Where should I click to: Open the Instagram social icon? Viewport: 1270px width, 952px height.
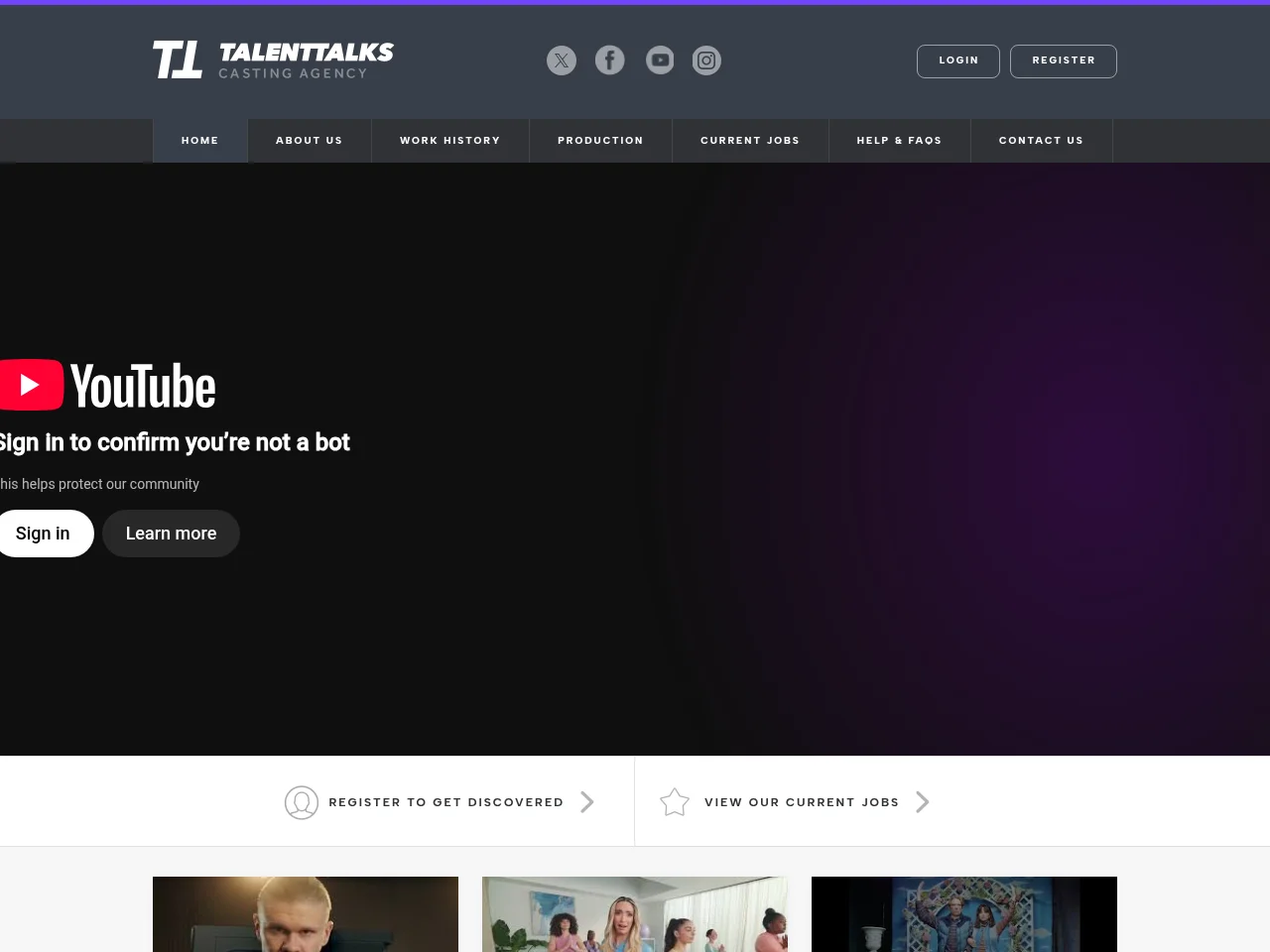pos(706,60)
